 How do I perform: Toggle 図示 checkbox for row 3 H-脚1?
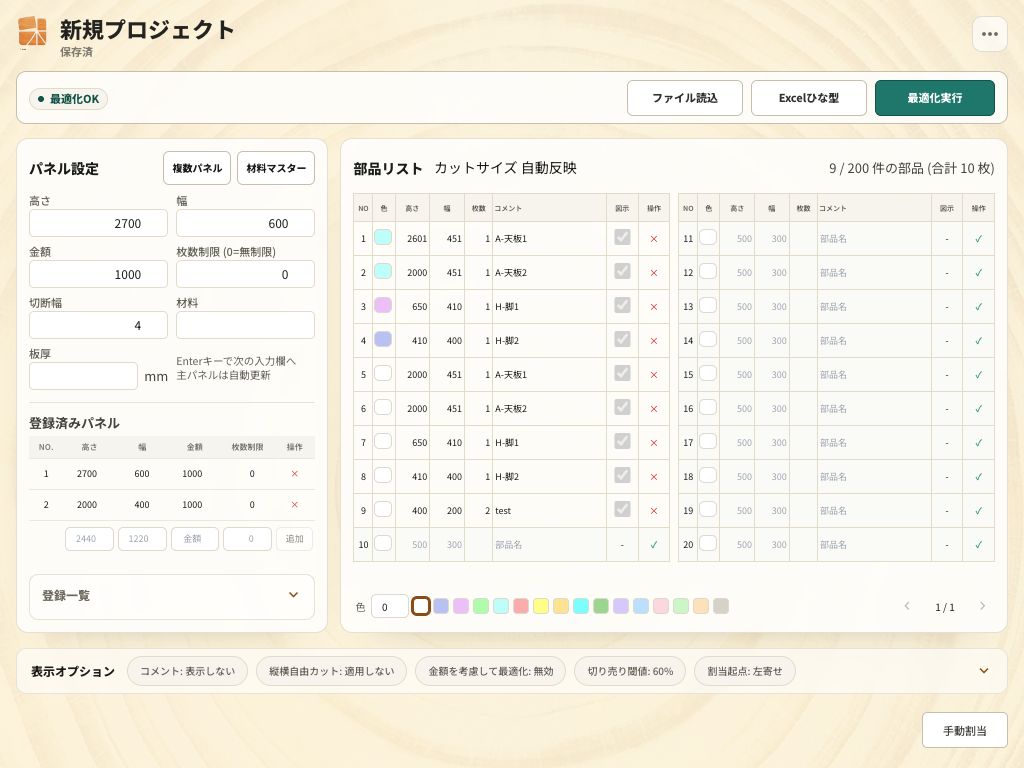[622, 305]
